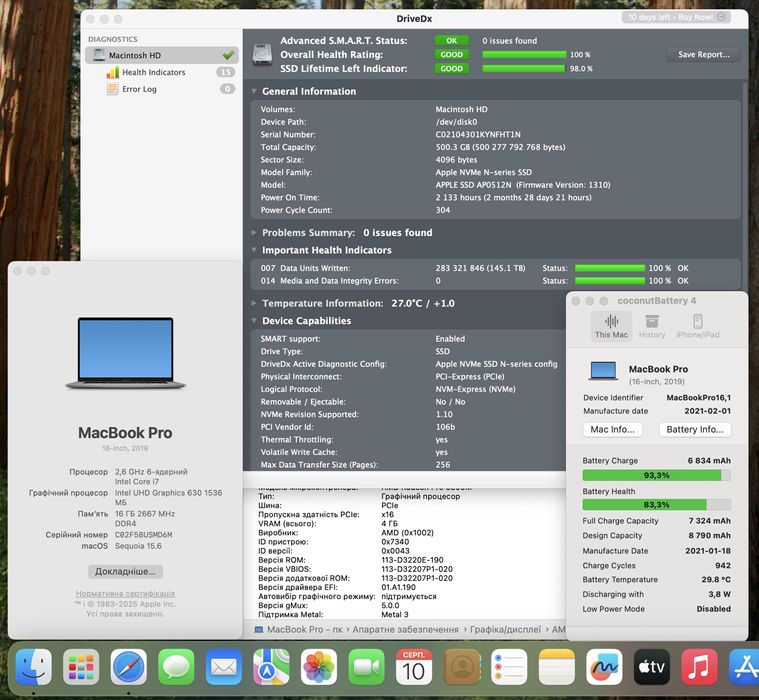Click macOS Sequoia 15.6 text

[x=138, y=546]
